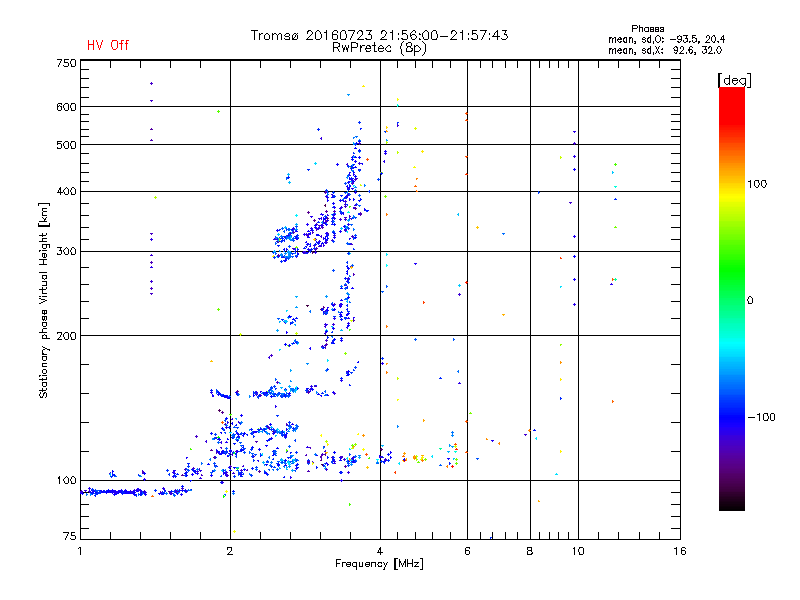Viewport: 800px width, 600px height.
Task: Click the y-axis label "500"
Action: pyautogui.click(x=66, y=145)
